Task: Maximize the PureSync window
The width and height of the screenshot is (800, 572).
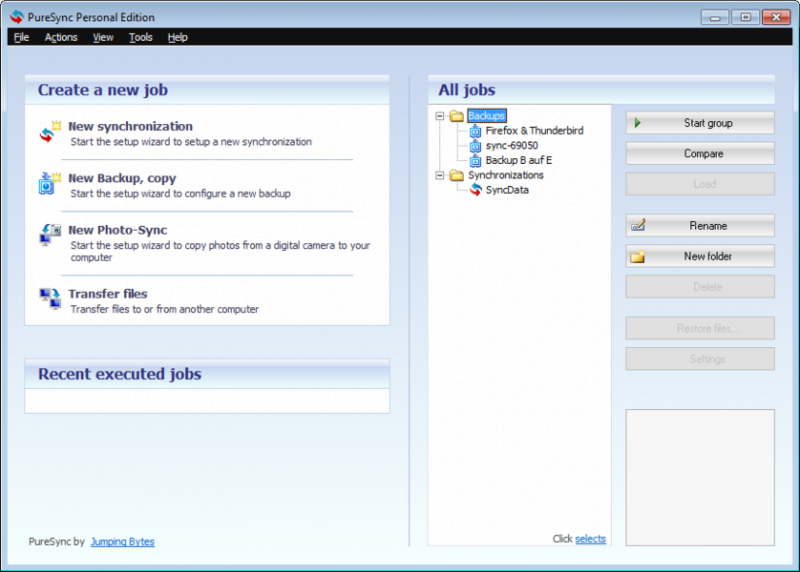Action: [745, 17]
